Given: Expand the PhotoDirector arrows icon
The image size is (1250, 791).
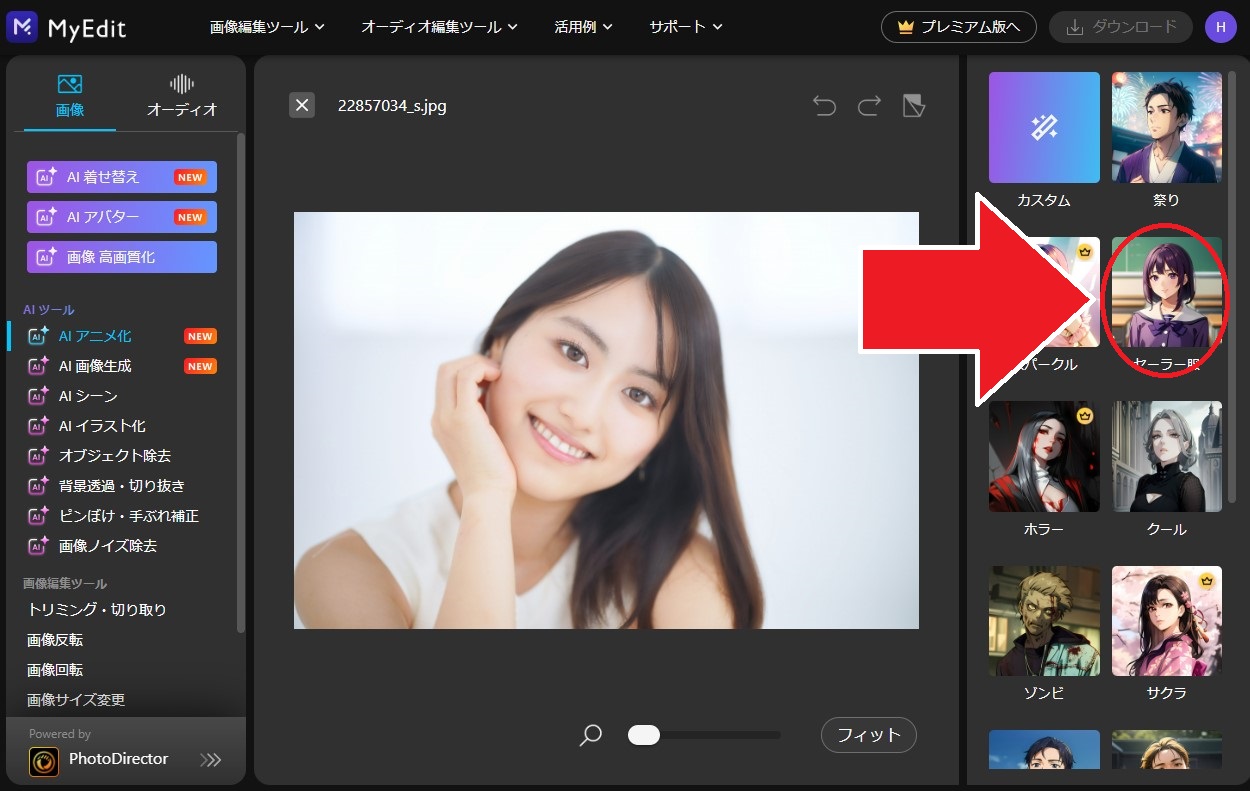Looking at the screenshot, I should (210, 759).
